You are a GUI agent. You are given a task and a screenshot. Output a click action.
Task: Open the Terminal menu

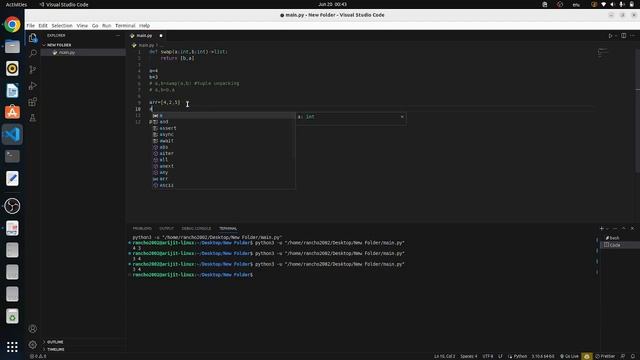point(125,25)
